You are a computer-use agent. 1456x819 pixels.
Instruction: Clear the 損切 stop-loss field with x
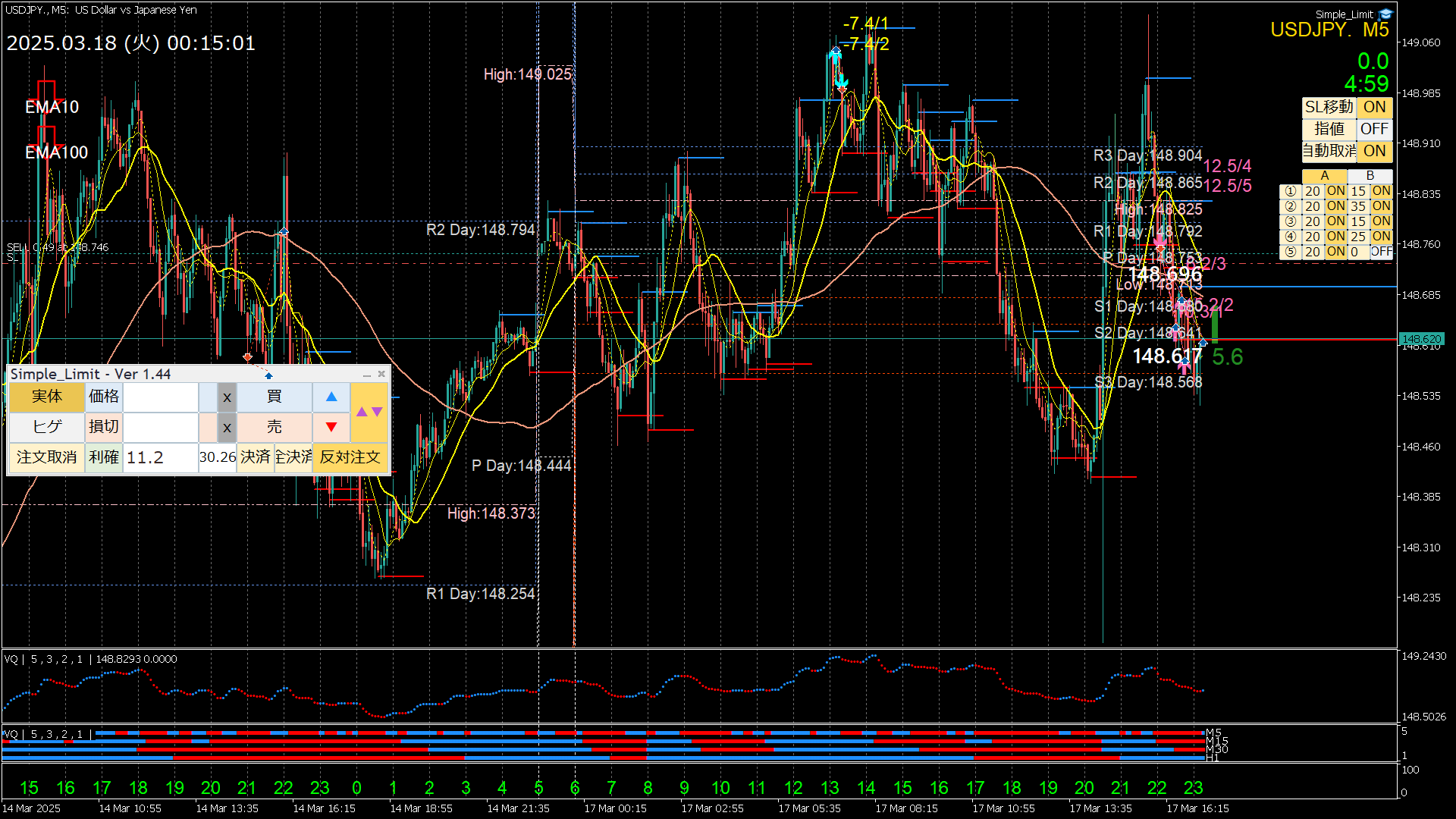(227, 427)
